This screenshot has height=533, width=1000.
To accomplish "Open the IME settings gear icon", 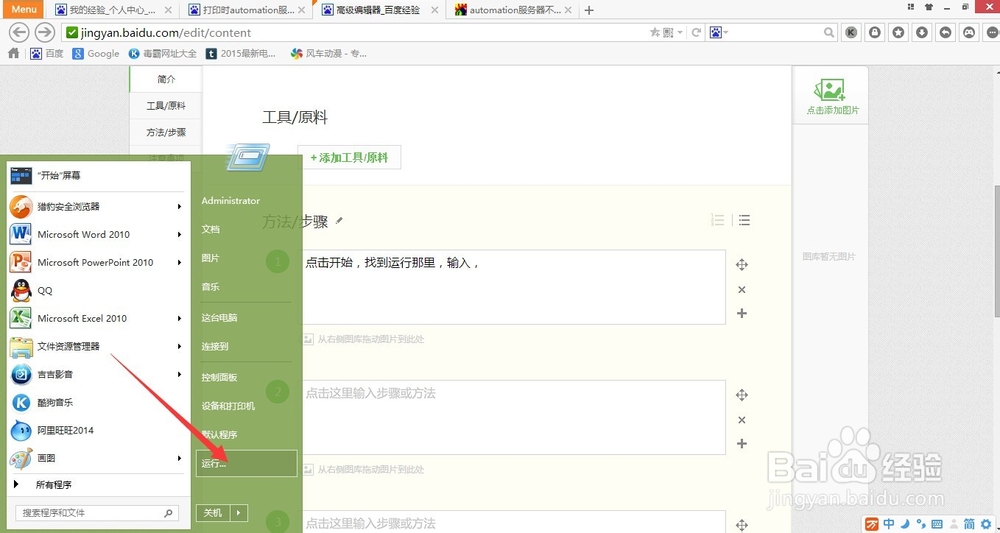I will pyautogui.click(x=987, y=524).
